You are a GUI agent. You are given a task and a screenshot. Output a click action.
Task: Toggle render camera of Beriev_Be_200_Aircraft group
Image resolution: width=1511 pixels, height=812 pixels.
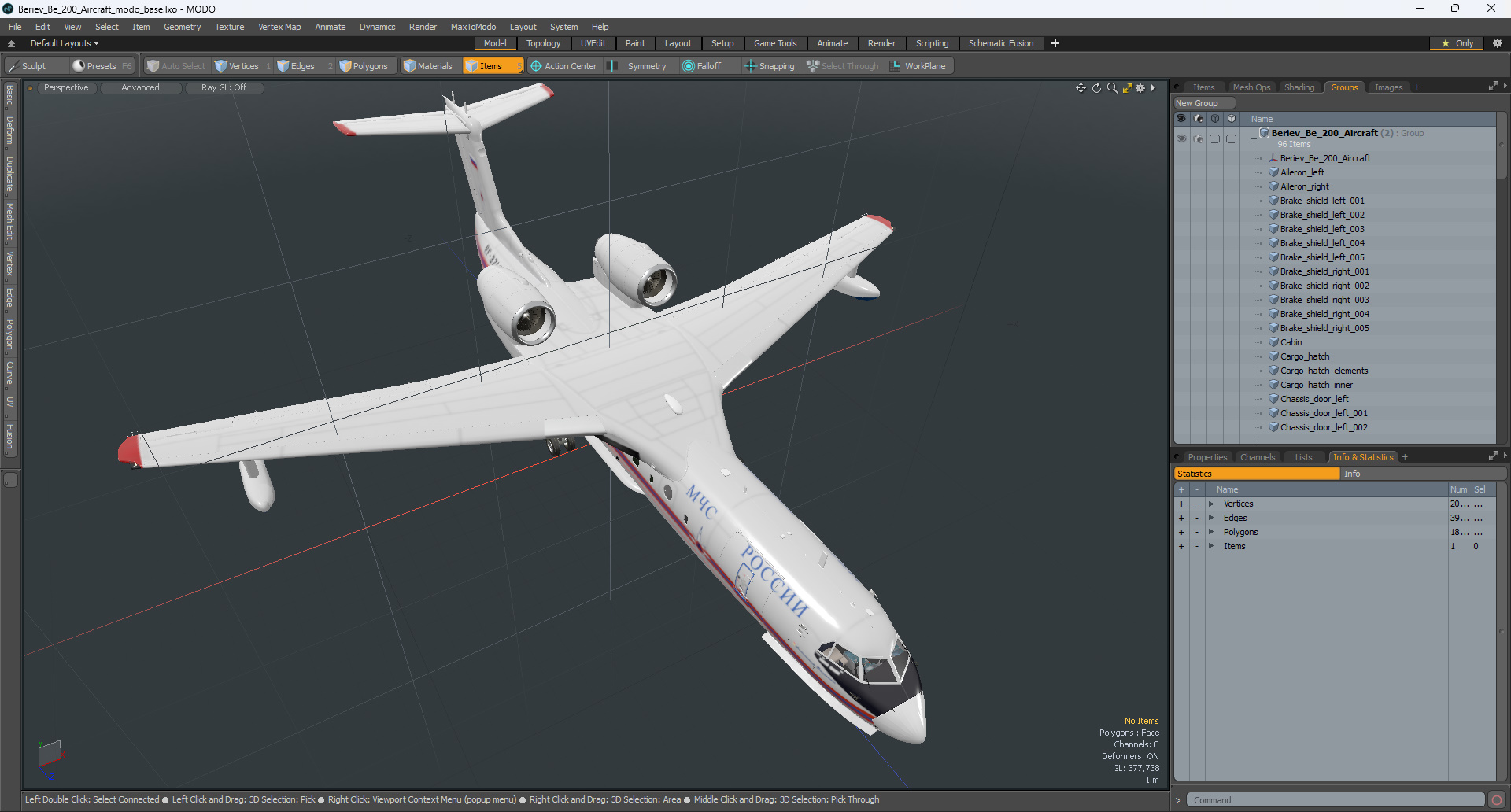click(x=1199, y=138)
